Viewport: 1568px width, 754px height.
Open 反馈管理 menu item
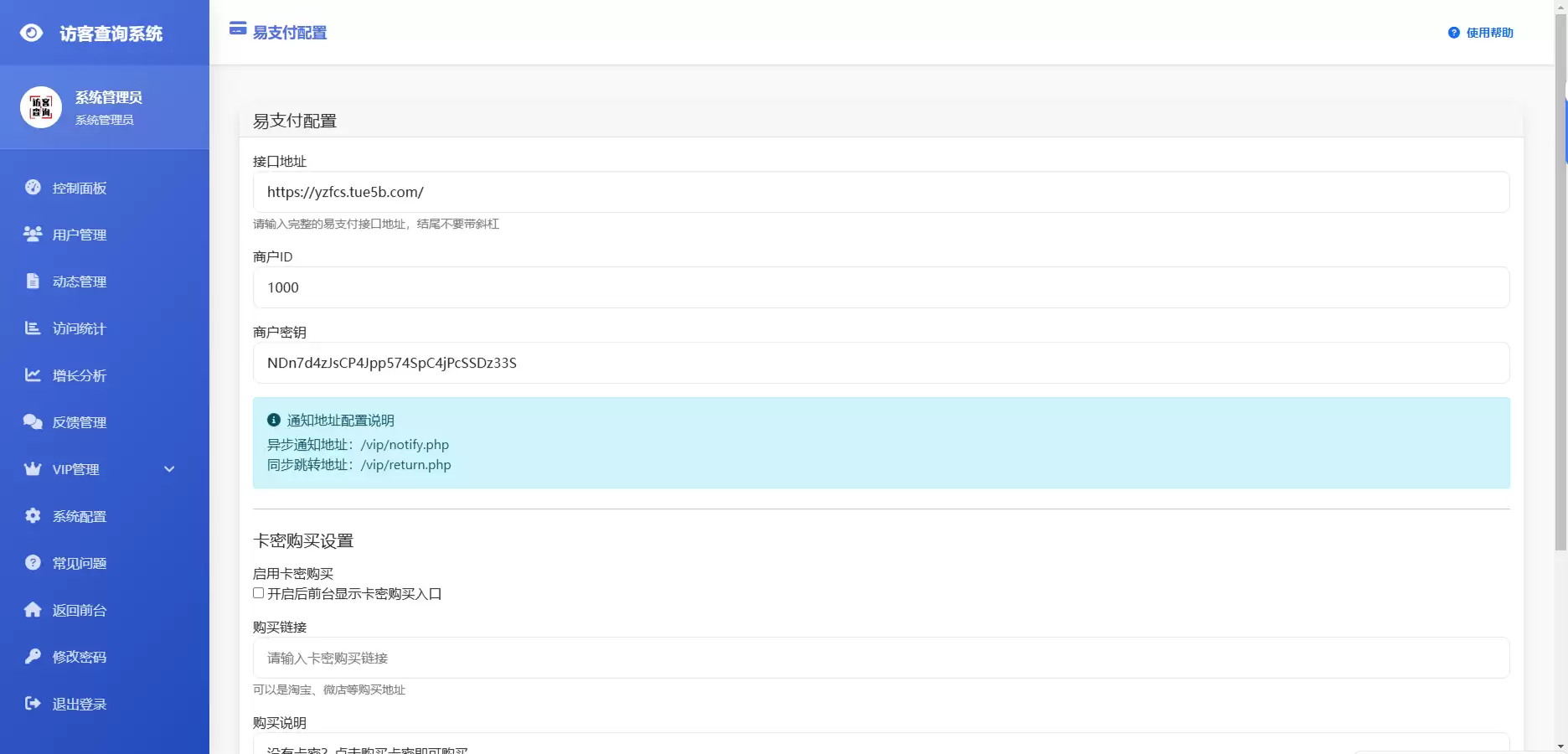(105, 422)
